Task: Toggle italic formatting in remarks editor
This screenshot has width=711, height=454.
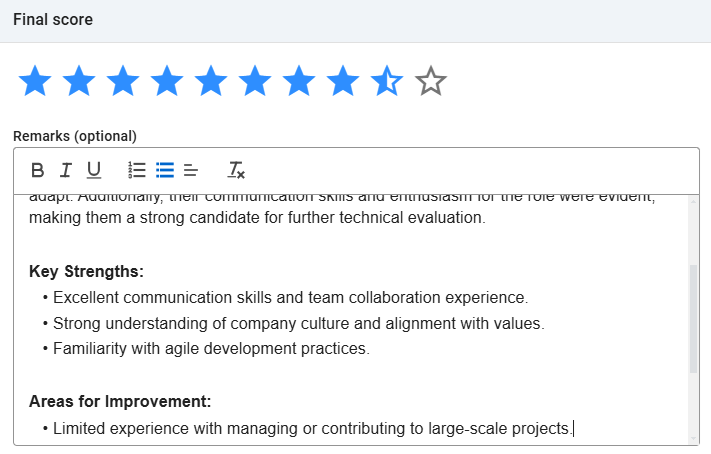Action: point(66,170)
